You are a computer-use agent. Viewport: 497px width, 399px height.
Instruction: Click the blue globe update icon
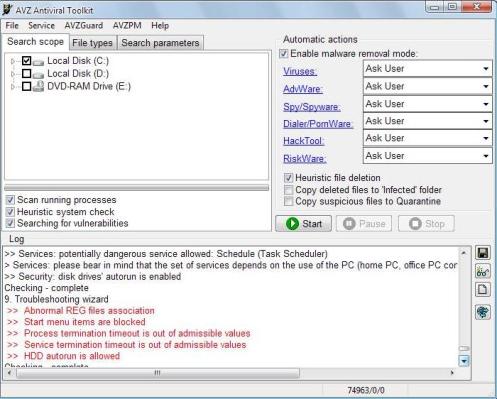pos(483,312)
